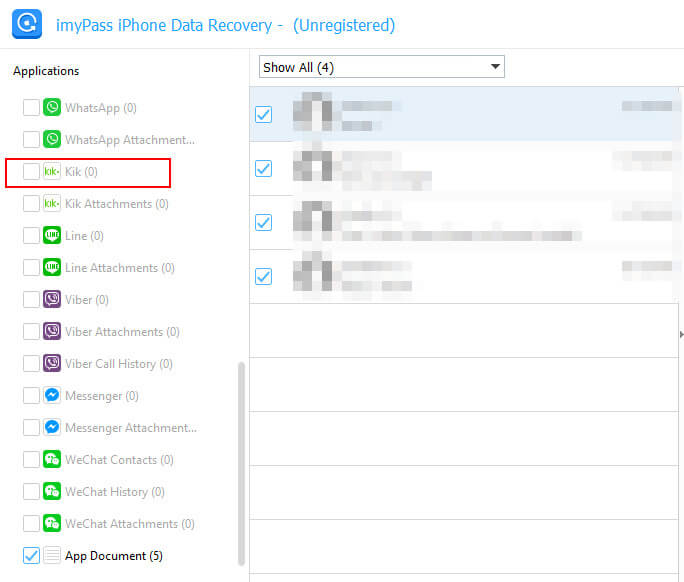Select the Line (0) label
Screen dimensions: 684x582
(84, 236)
